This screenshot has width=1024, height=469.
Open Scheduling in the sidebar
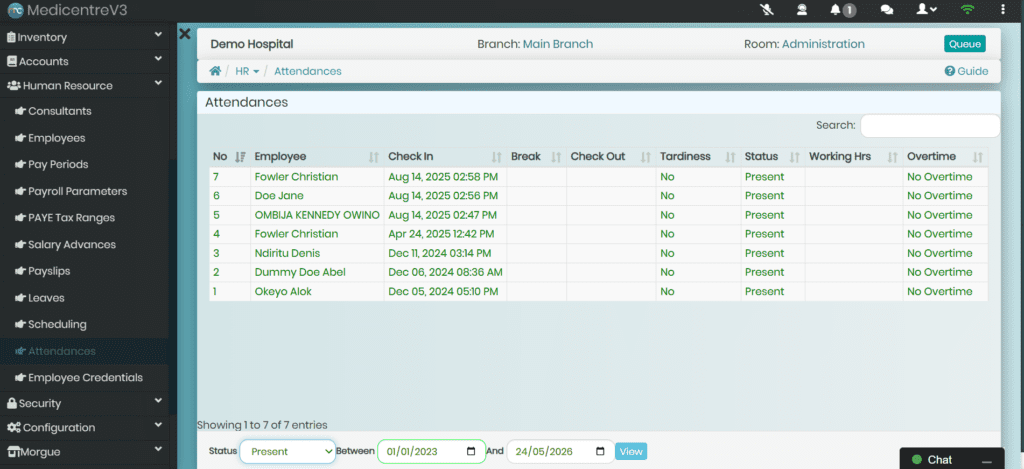click(x=57, y=324)
